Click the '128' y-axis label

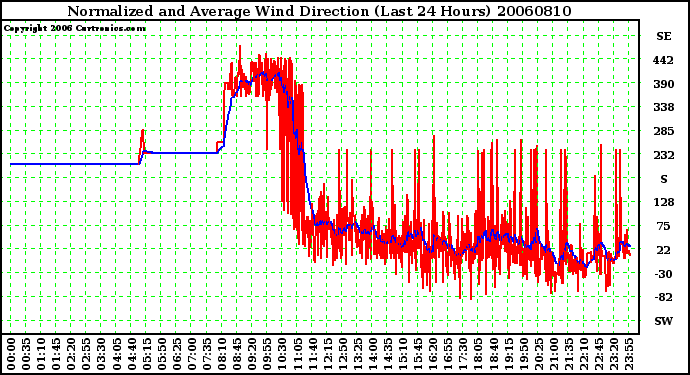coord(663,202)
